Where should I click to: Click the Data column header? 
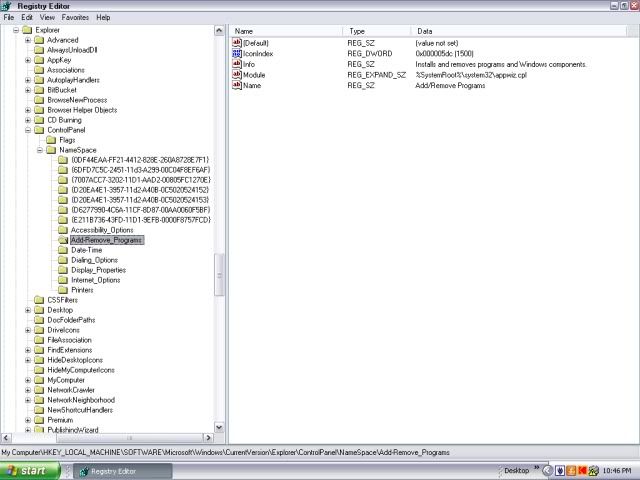point(519,31)
